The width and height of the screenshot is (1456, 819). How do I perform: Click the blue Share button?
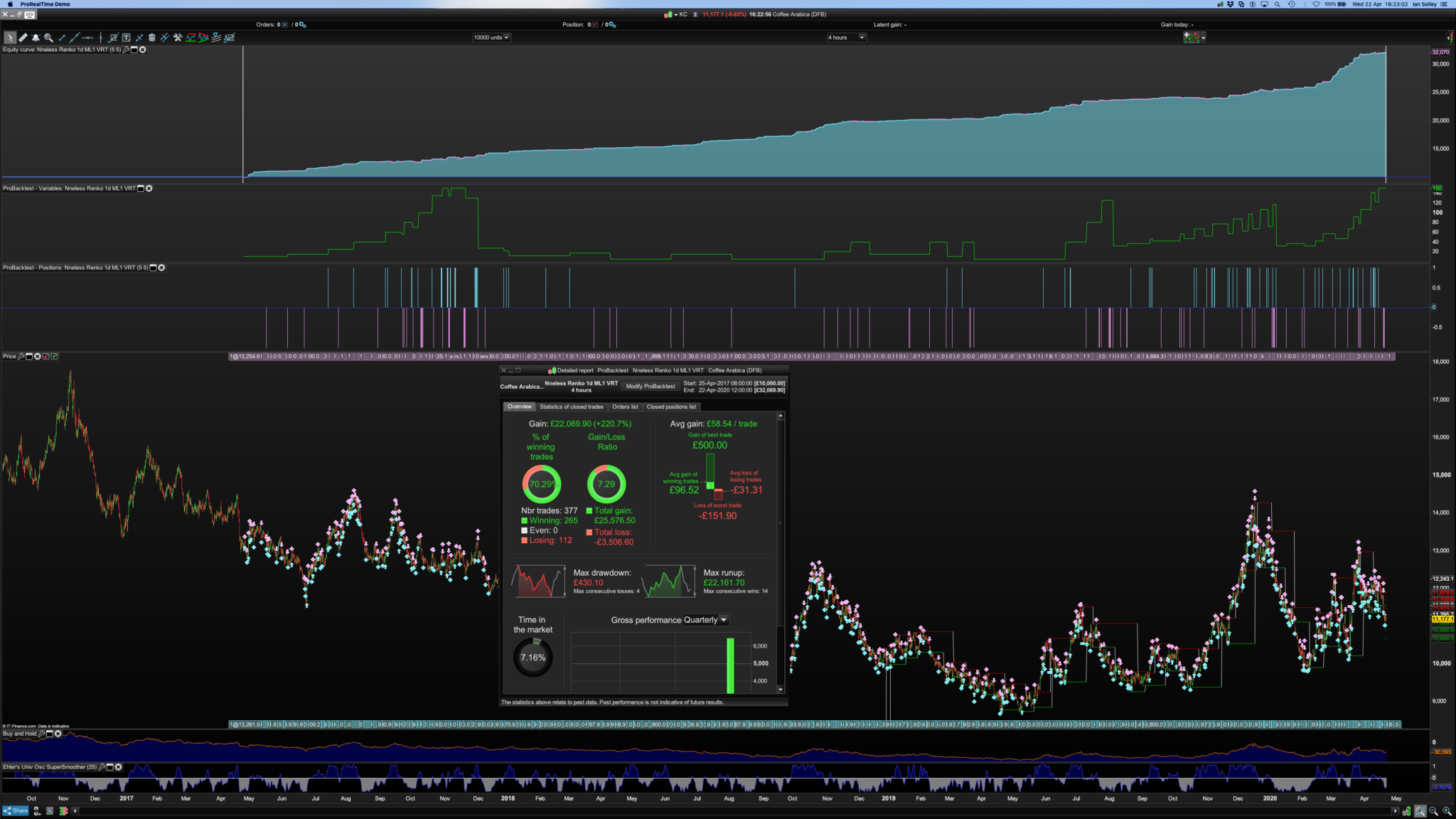pos(16,810)
